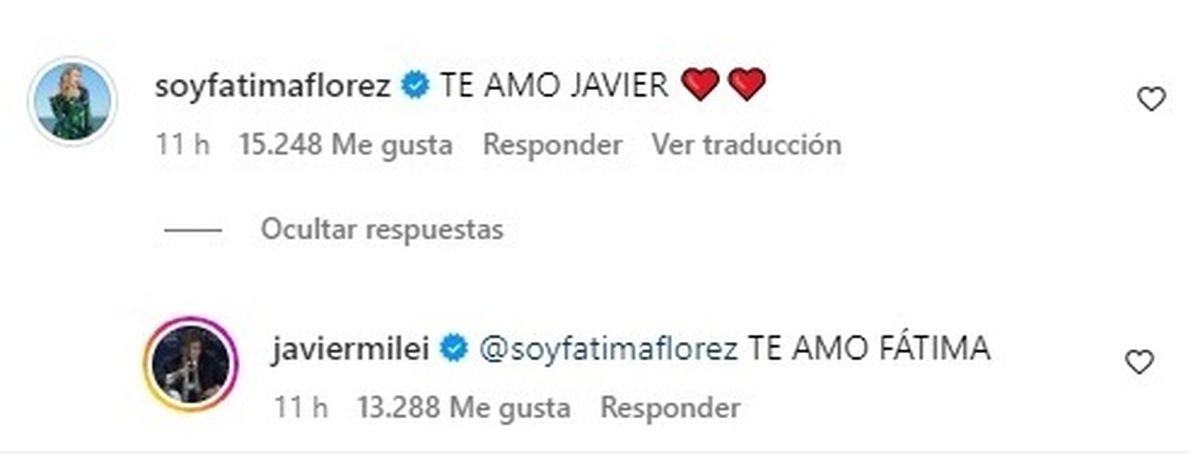View the 13.288 Me gusta likes list

tap(464, 408)
